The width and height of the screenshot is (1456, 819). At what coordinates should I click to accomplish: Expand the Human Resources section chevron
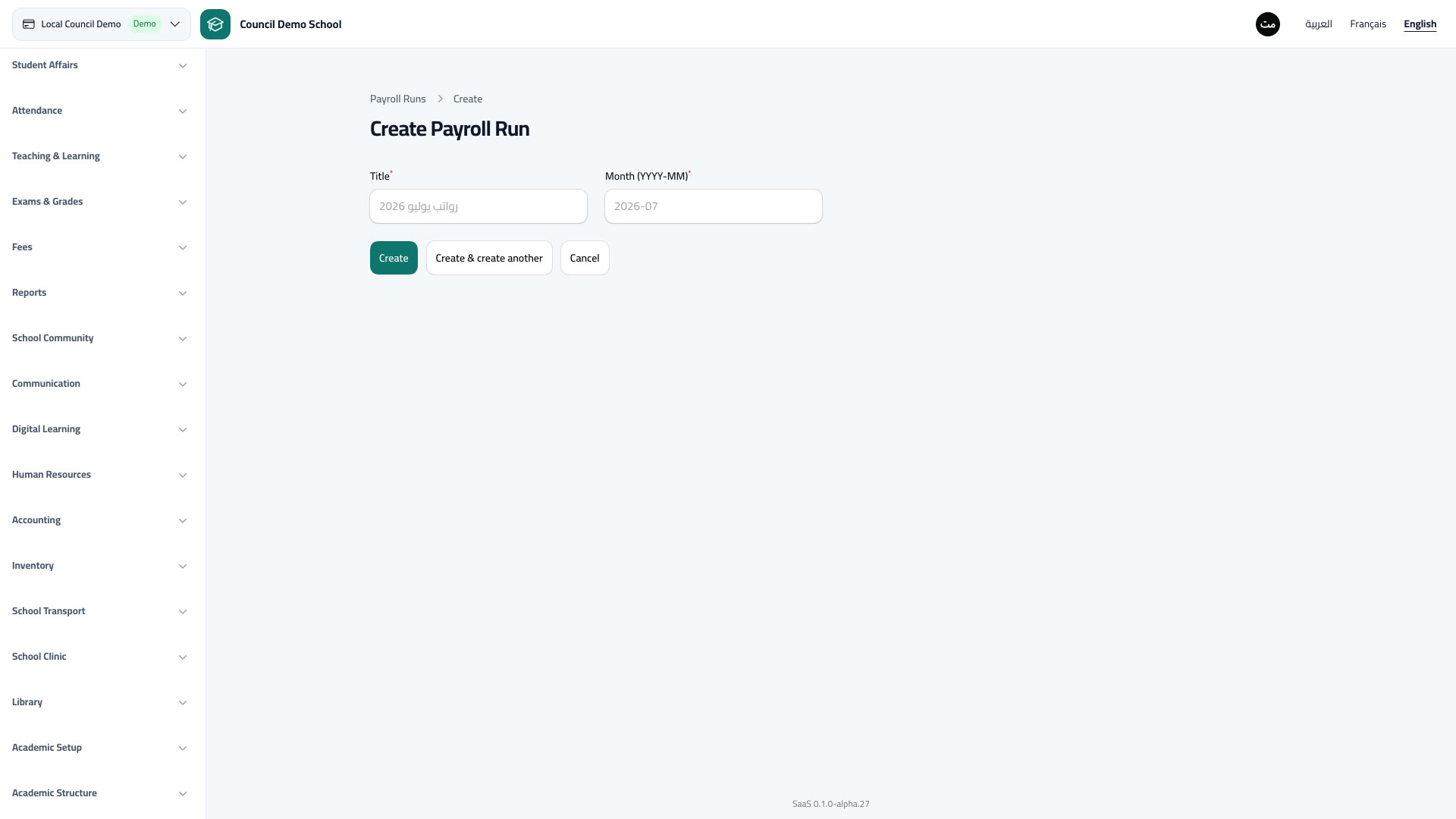click(183, 475)
